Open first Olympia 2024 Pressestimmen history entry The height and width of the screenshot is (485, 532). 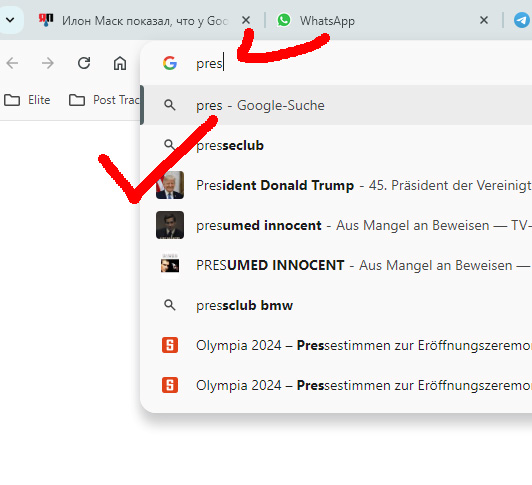click(x=336, y=346)
